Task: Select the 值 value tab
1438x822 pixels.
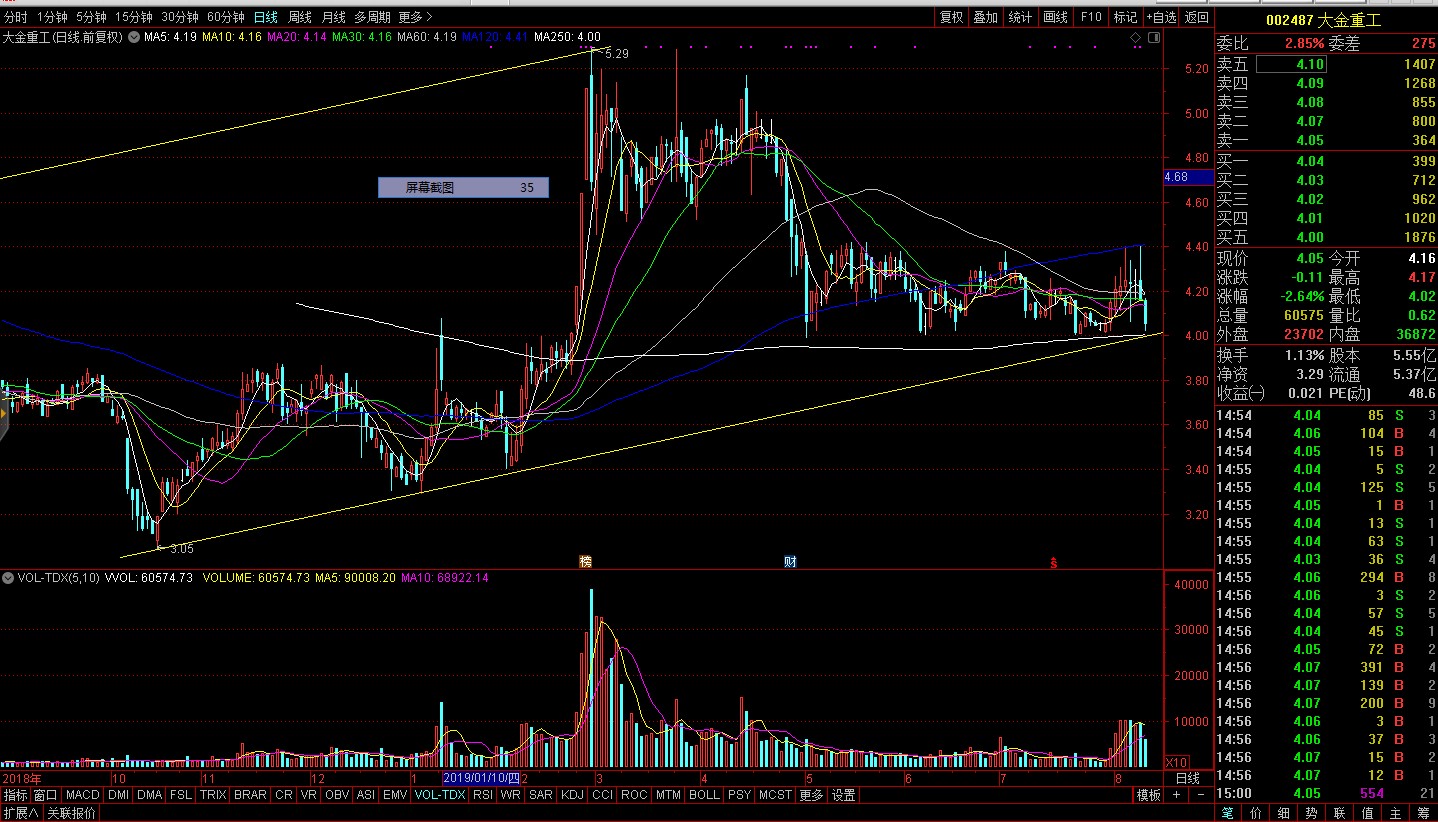Action: click(x=1367, y=813)
